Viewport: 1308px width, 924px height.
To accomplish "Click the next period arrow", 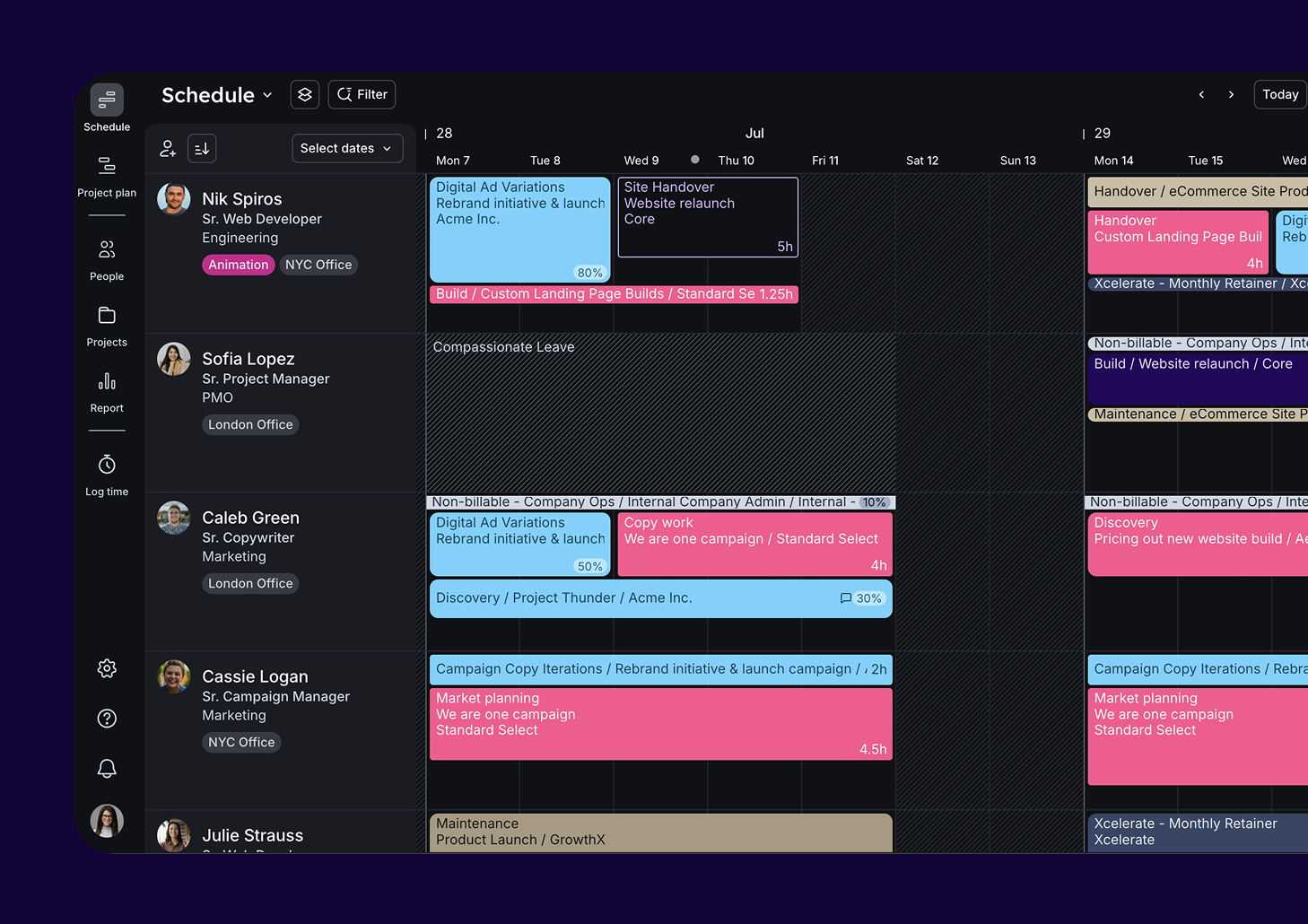I will (x=1231, y=94).
